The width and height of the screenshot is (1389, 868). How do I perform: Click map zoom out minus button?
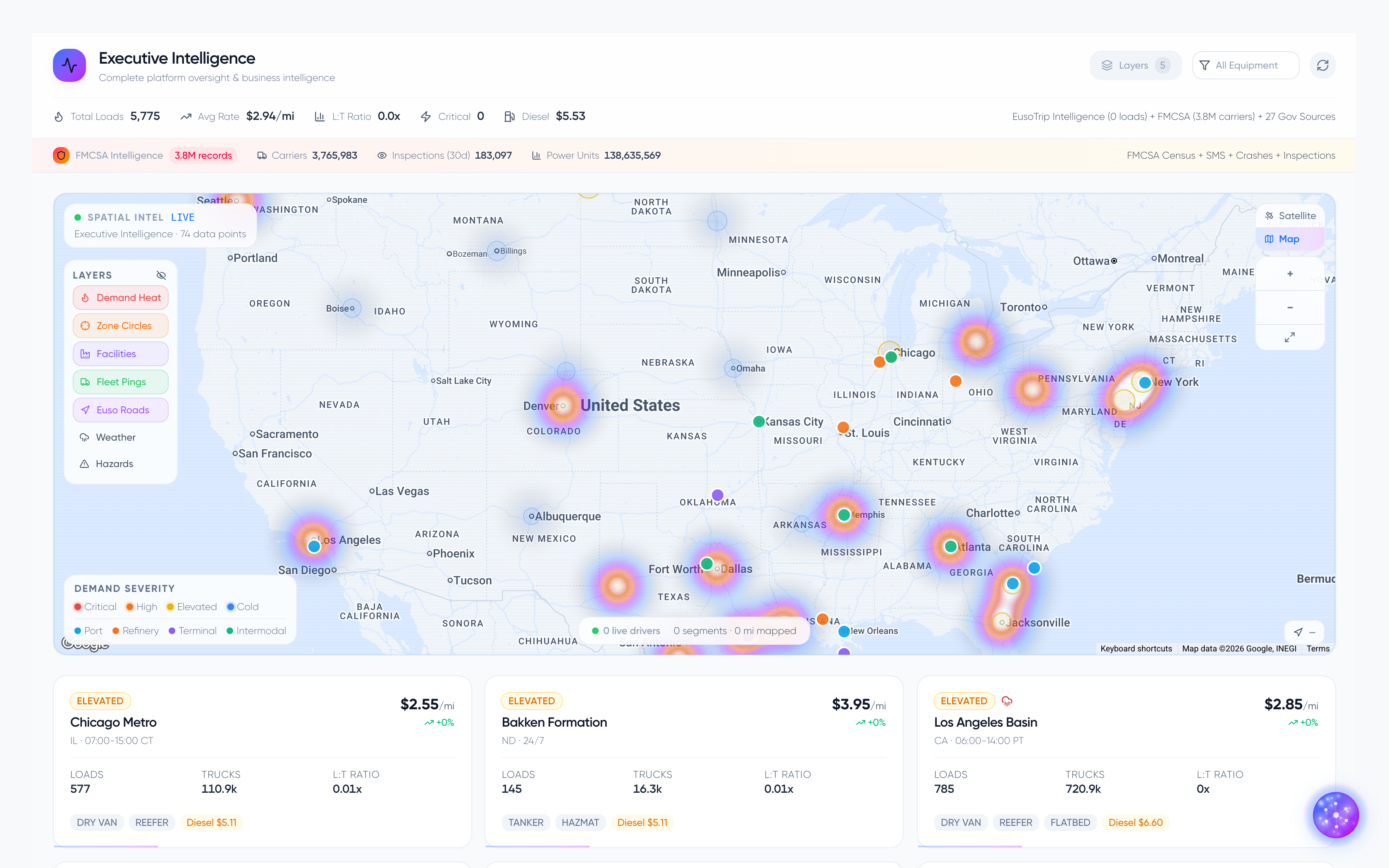[1290, 308]
